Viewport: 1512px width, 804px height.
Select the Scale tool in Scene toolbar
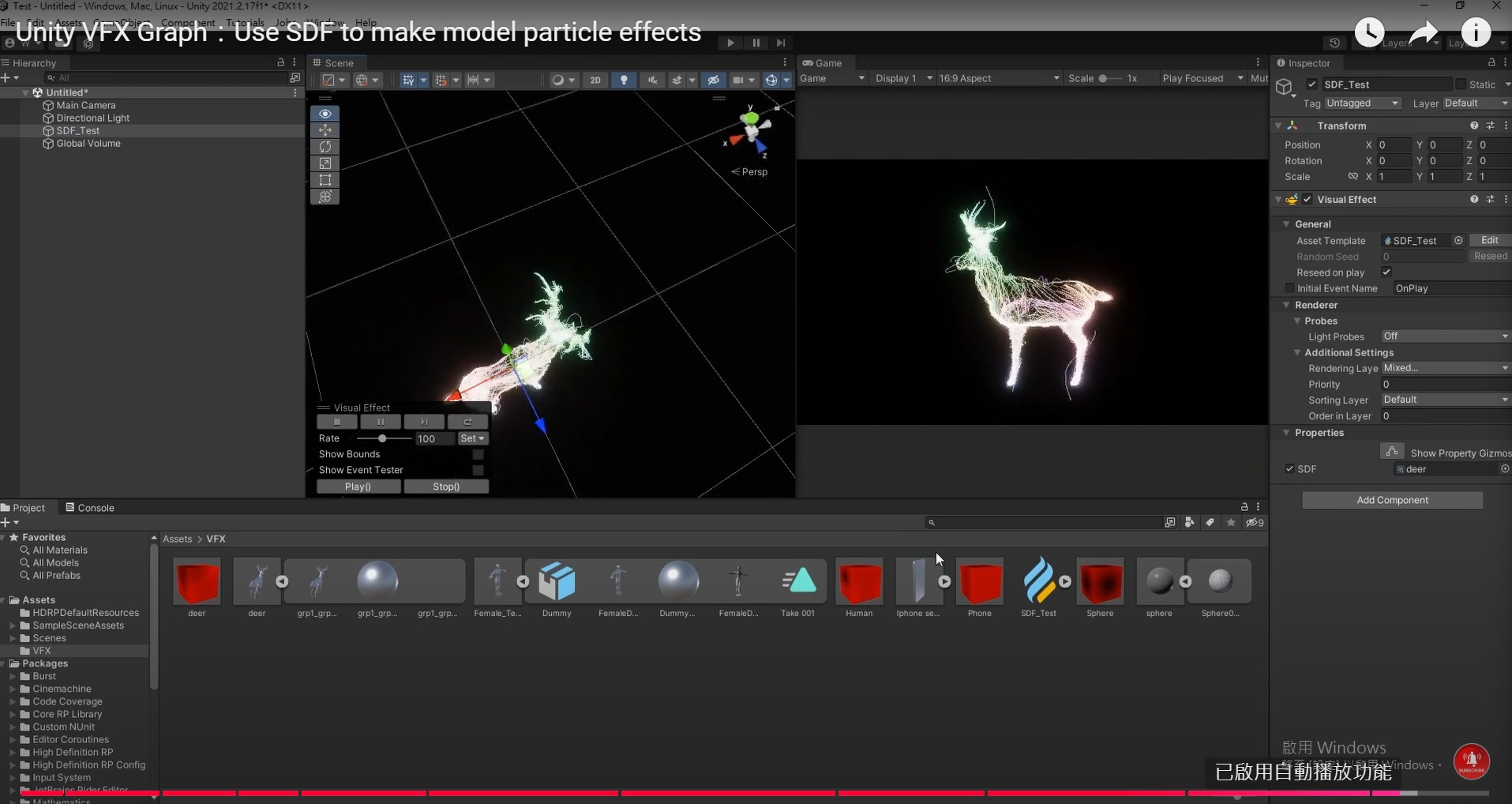pyautogui.click(x=325, y=163)
